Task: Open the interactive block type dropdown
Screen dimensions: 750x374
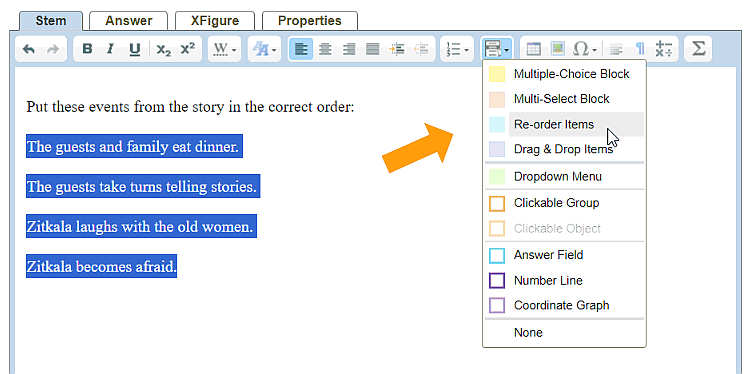Action: click(497, 49)
